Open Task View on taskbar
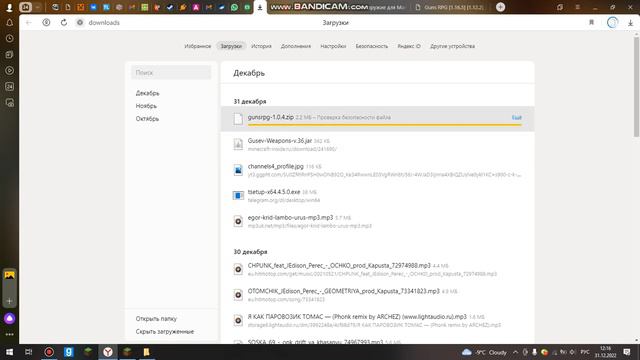 click(29, 352)
